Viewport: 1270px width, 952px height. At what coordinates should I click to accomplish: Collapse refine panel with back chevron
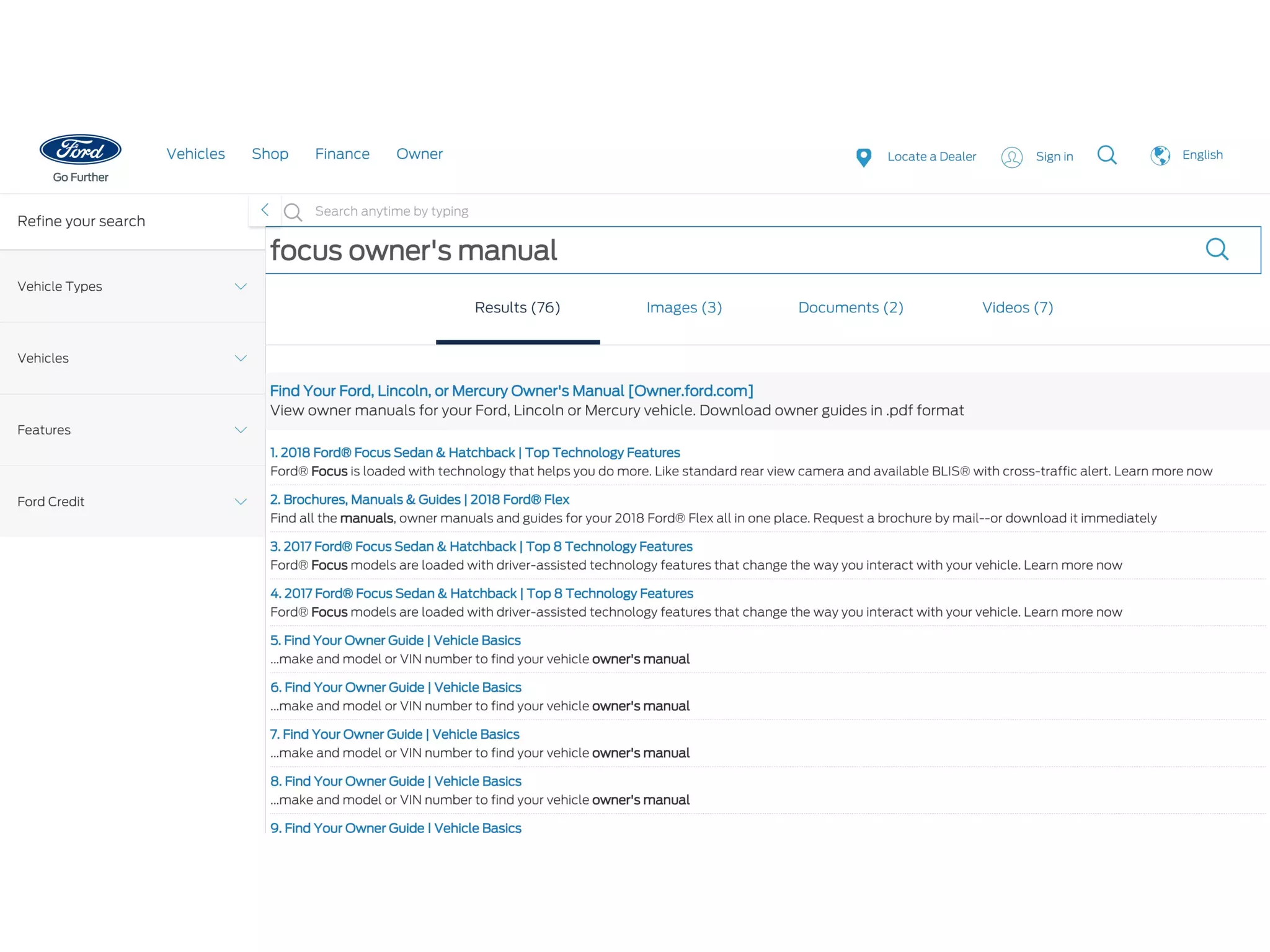pos(265,210)
